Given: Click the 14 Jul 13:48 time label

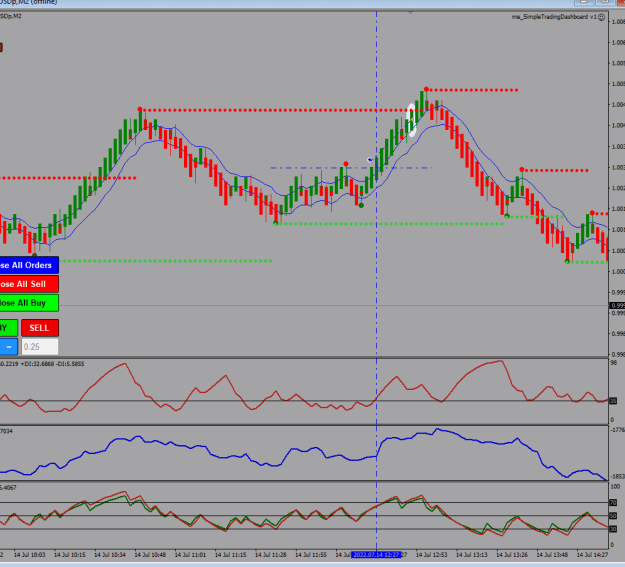Looking at the screenshot, I should (x=552, y=555).
